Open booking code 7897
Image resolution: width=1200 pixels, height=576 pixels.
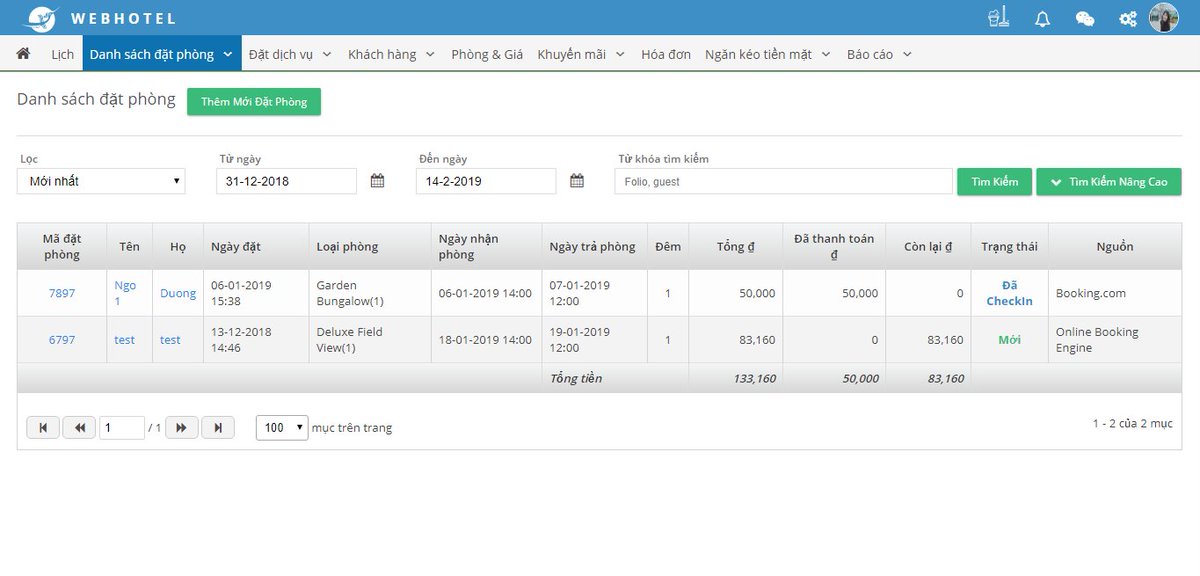tap(62, 294)
